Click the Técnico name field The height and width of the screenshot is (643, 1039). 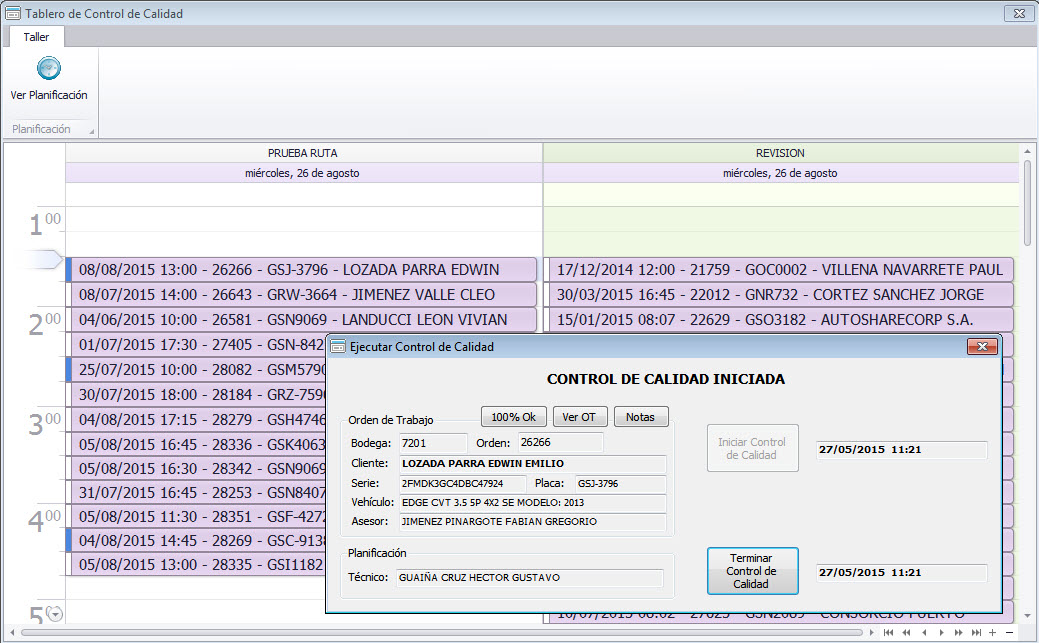529,578
